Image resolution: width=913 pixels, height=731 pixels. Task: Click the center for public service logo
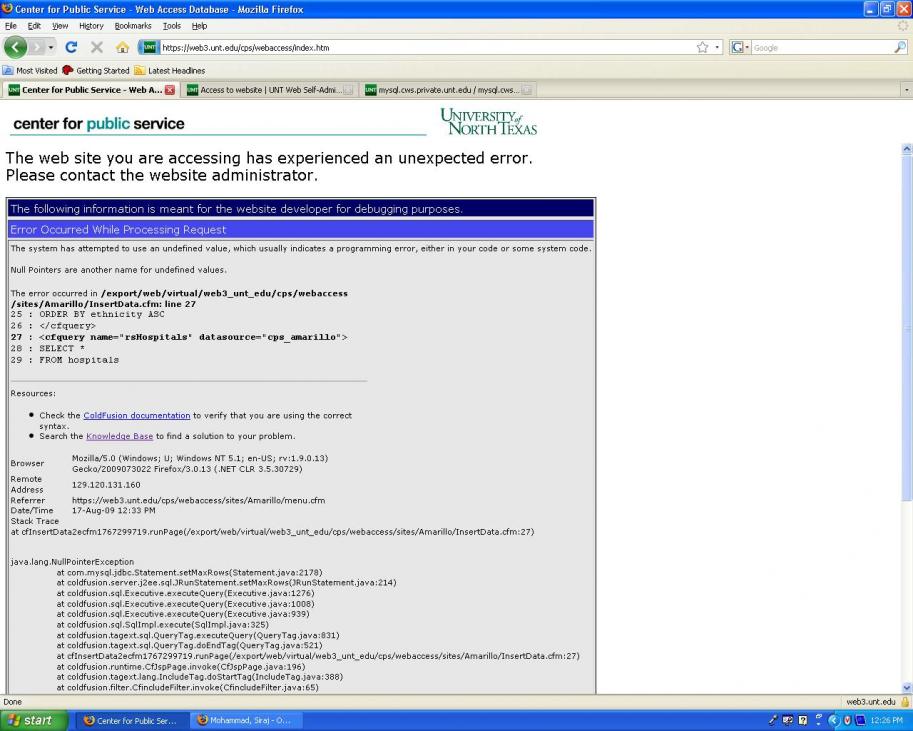pyautogui.click(x=98, y=123)
